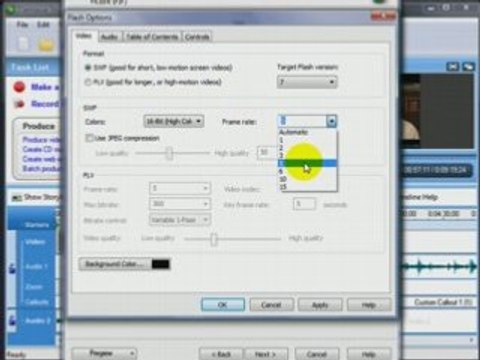Click Show Storyboard button icon
Screen dimensions: 480x360
pos(17,198)
